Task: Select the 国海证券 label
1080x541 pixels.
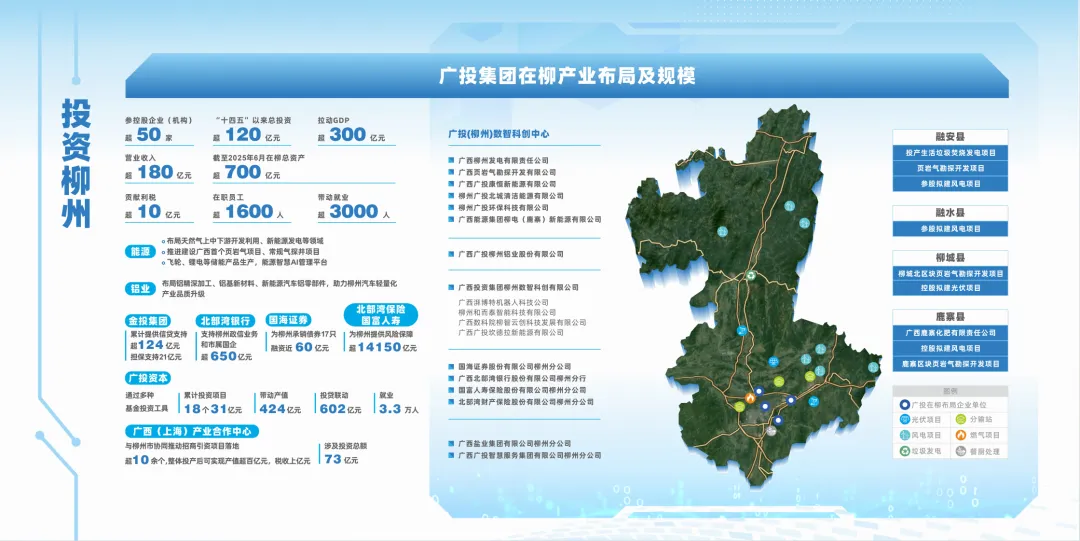Action: point(289,320)
